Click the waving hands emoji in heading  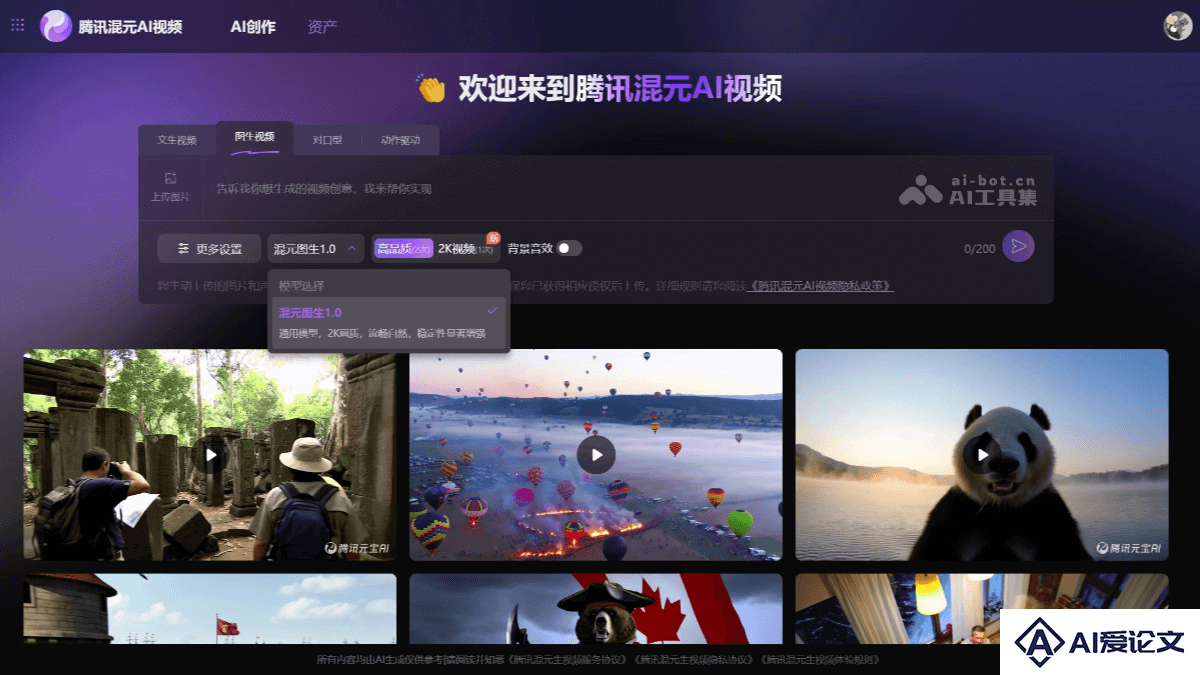tap(431, 88)
